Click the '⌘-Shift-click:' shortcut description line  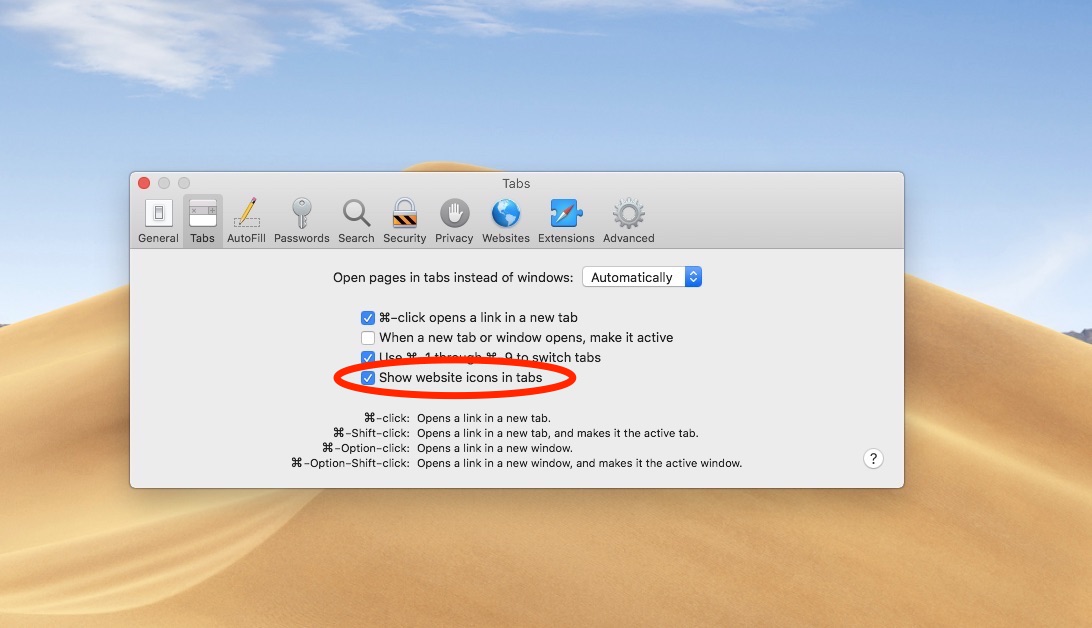(515, 433)
